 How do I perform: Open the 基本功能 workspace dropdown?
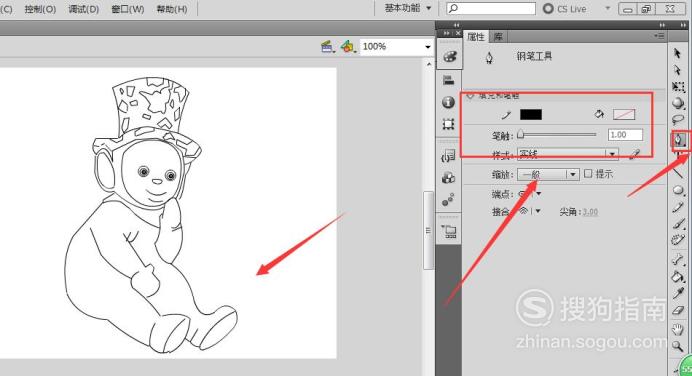(407, 8)
